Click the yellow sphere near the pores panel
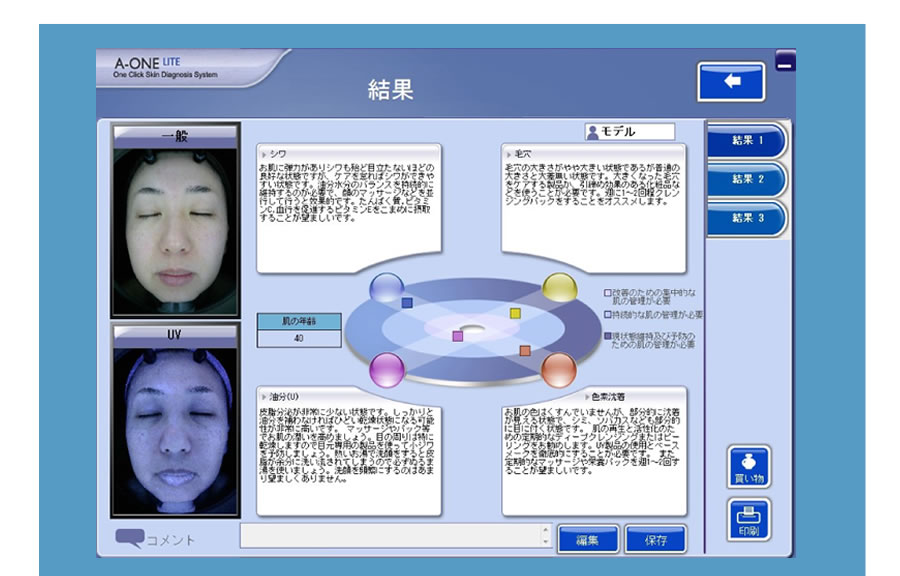Image resolution: width=900 pixels, height=576 pixels. (x=559, y=288)
